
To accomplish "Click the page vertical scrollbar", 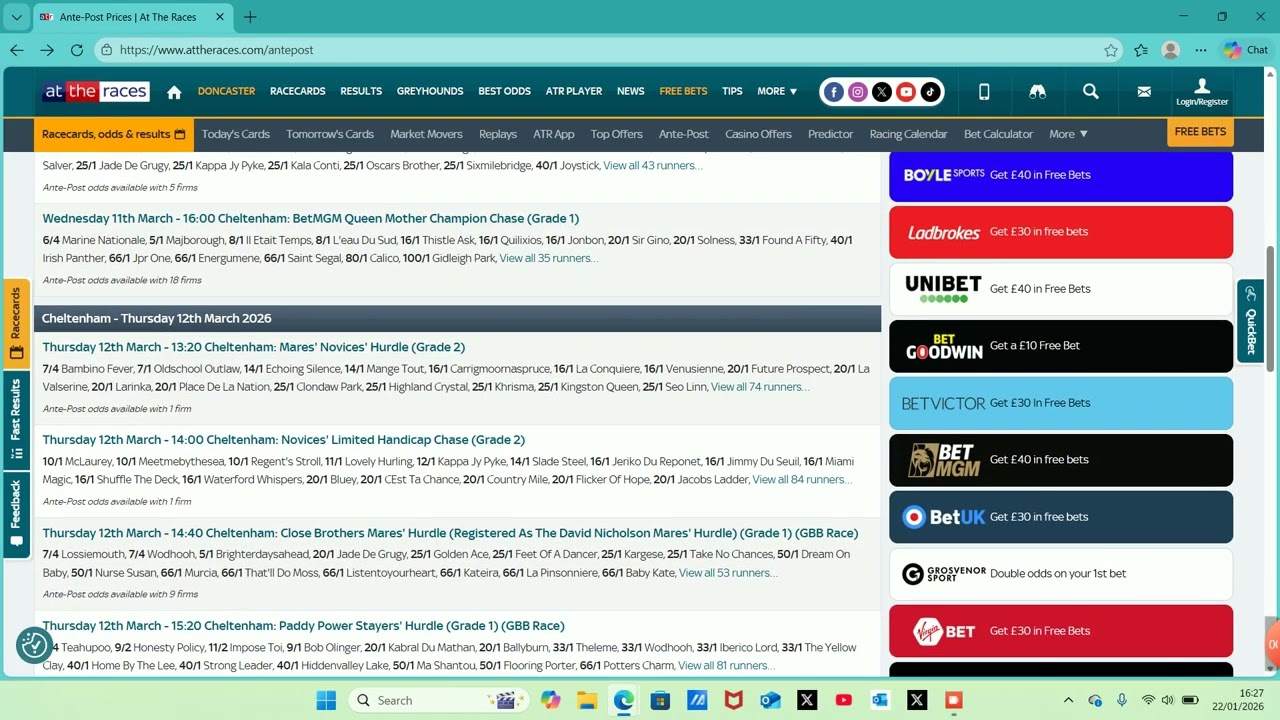I will [x=1271, y=310].
